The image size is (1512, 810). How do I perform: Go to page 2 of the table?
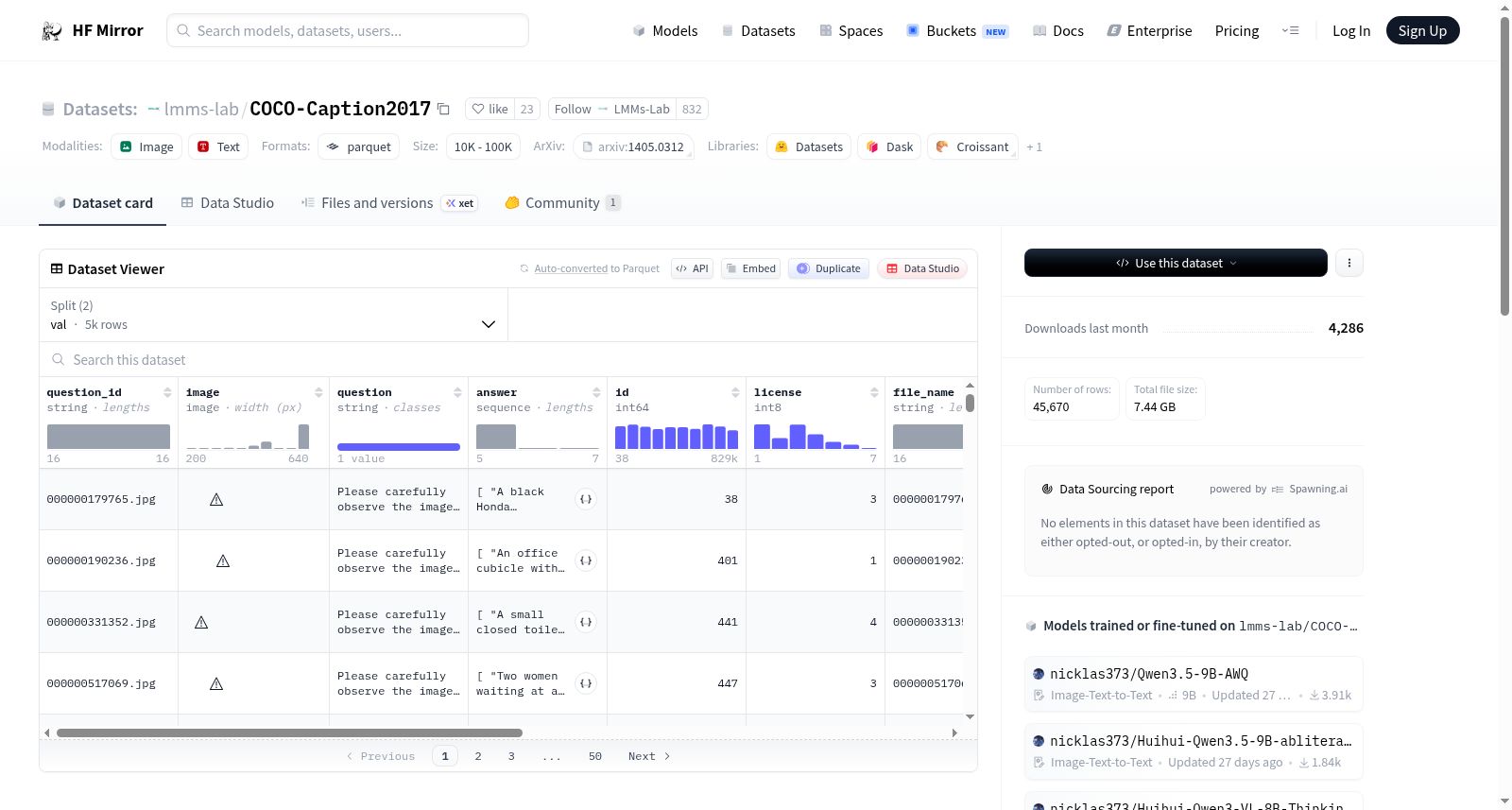tap(478, 756)
